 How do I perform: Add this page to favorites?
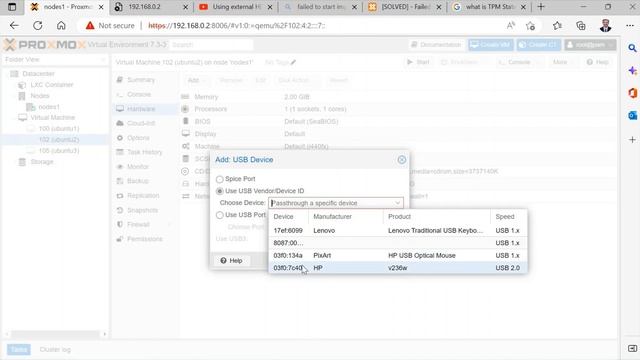coord(531,26)
